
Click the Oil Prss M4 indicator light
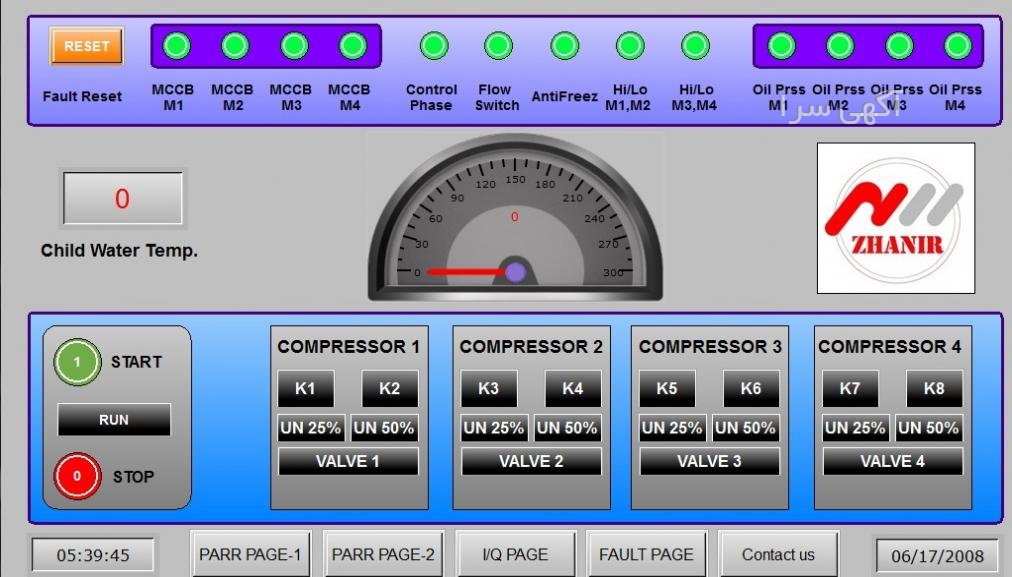pos(958,46)
